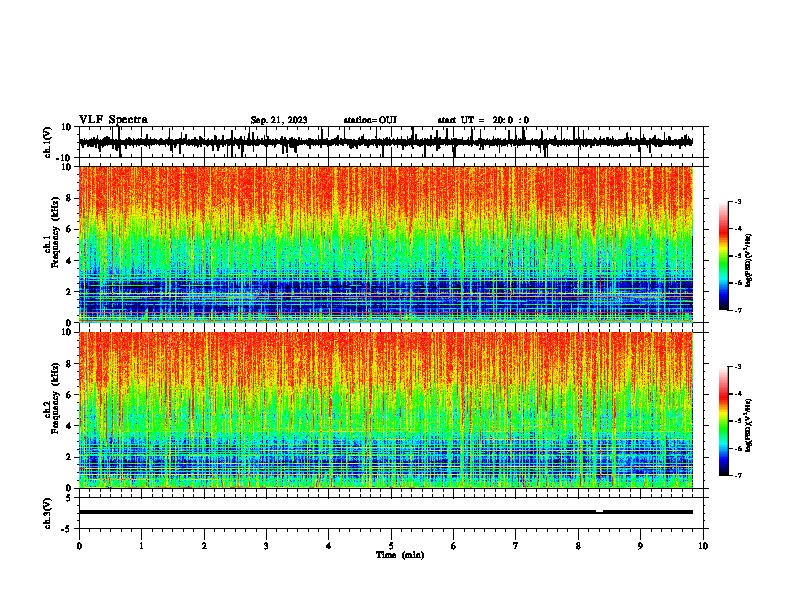Click the "-10" tick on ch.1(V) axis
Image resolution: width=792 pixels, height=612 pixels.
click(65, 158)
